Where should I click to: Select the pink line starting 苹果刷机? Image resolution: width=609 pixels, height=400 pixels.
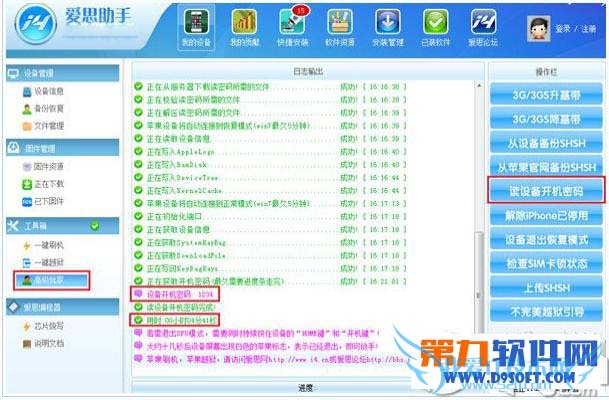click(x=272, y=359)
